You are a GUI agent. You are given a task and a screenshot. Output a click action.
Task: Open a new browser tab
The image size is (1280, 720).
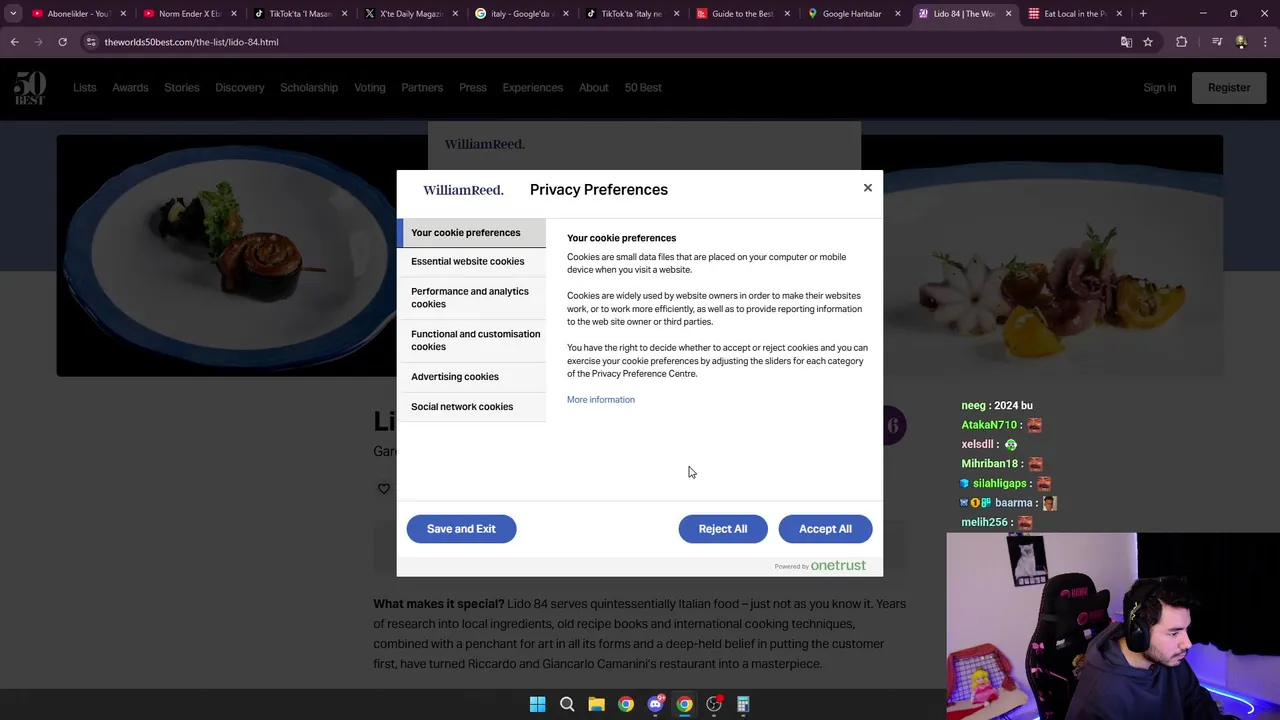[x=1143, y=14]
